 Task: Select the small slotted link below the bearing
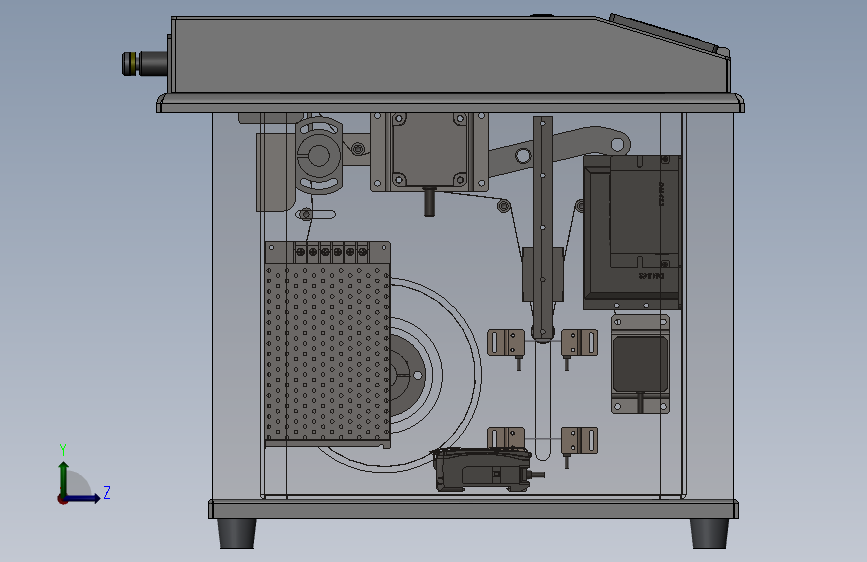tap(316, 215)
